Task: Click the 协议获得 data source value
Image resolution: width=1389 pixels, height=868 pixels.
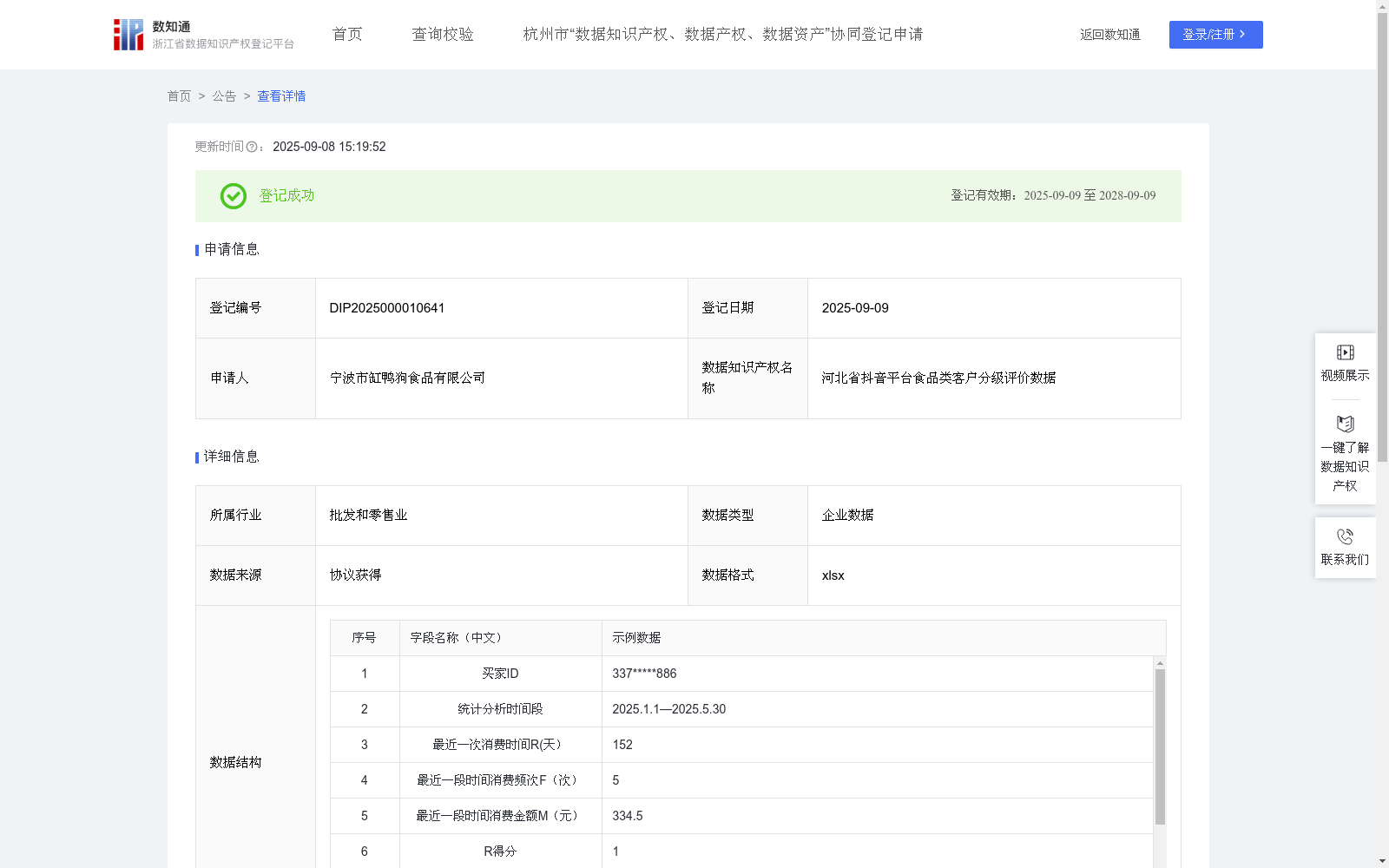Action: 355,575
